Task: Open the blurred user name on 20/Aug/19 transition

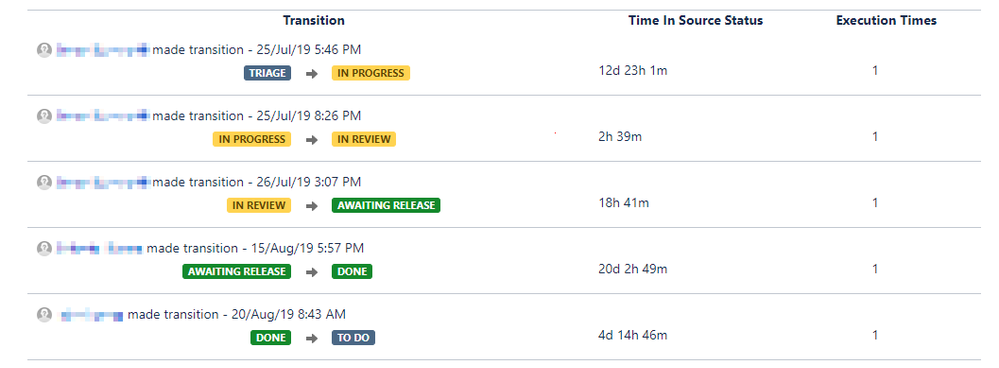Action: (91, 315)
